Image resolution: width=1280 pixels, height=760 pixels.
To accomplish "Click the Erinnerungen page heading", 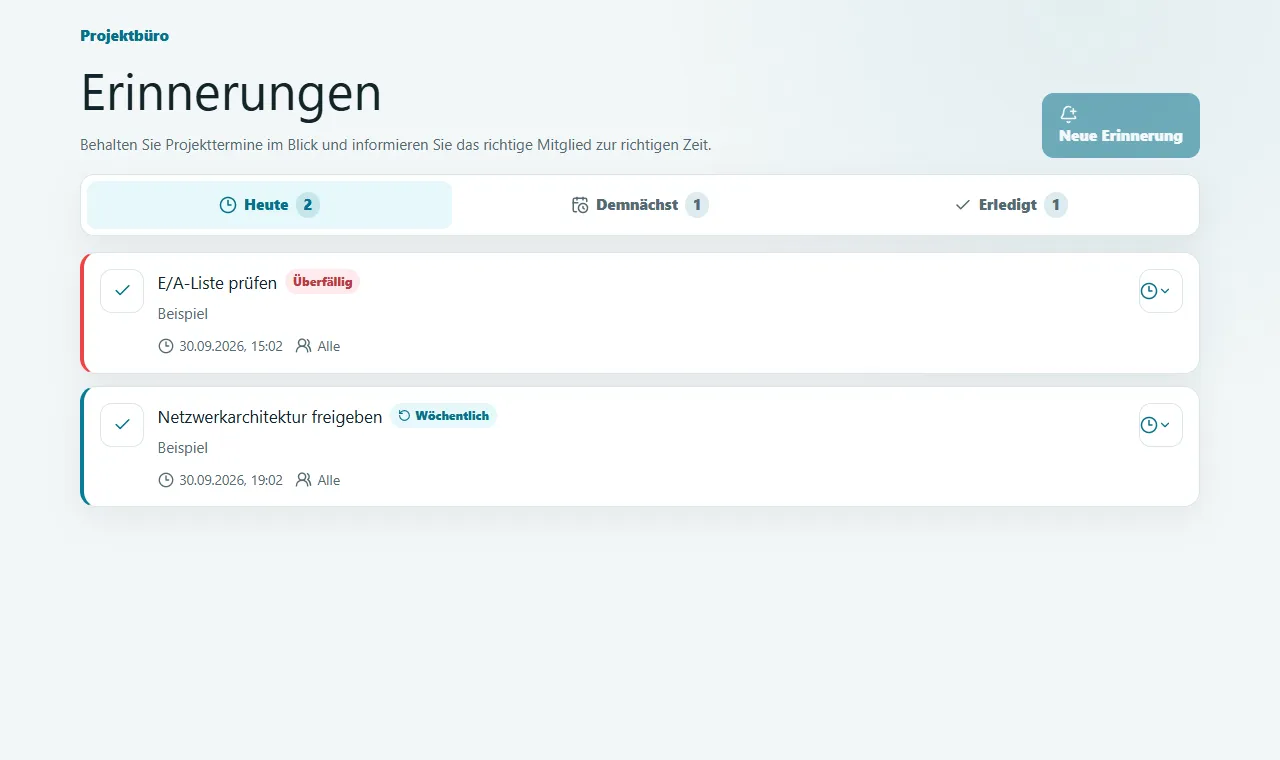I will (231, 93).
